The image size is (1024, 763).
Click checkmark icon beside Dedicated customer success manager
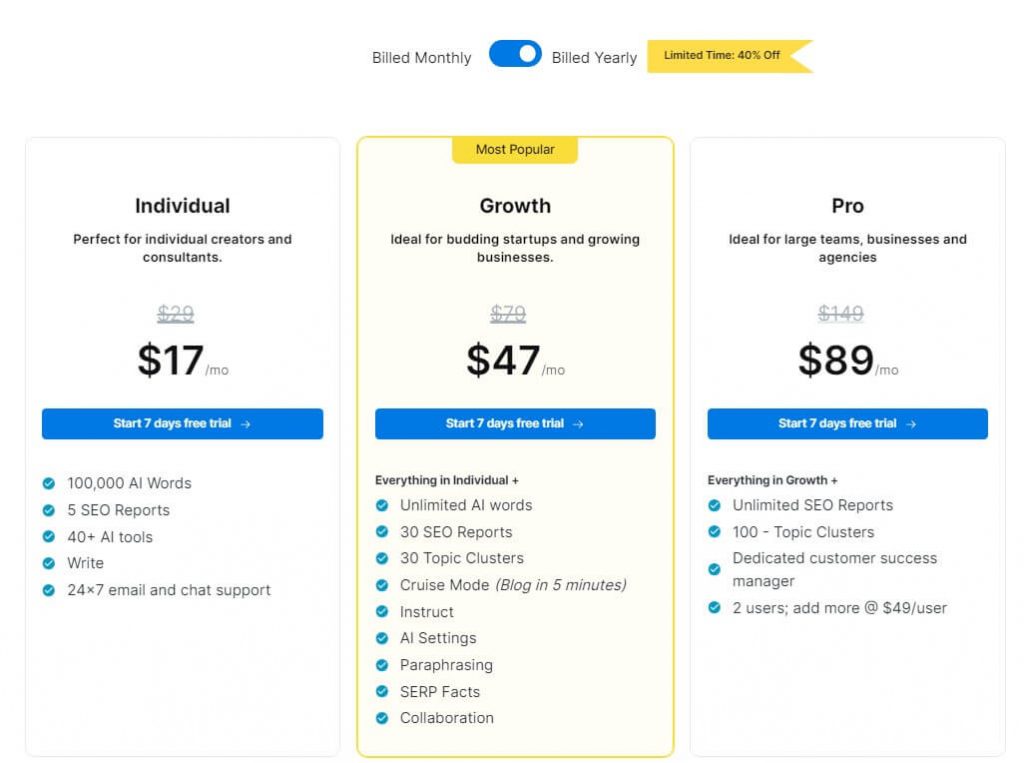(714, 569)
